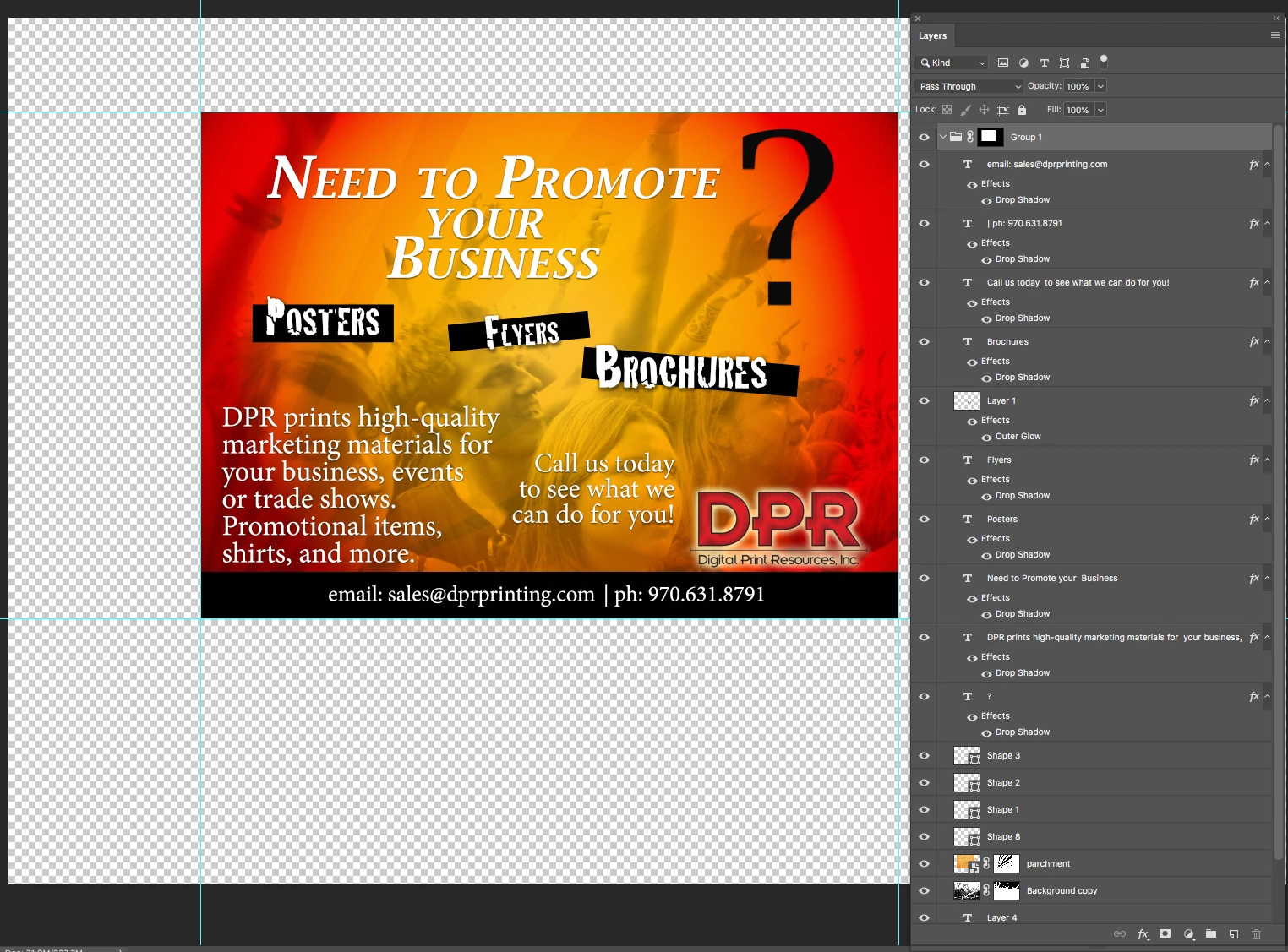The image size is (1288, 952).
Task: Click the Opacity value field
Action: (x=1078, y=86)
